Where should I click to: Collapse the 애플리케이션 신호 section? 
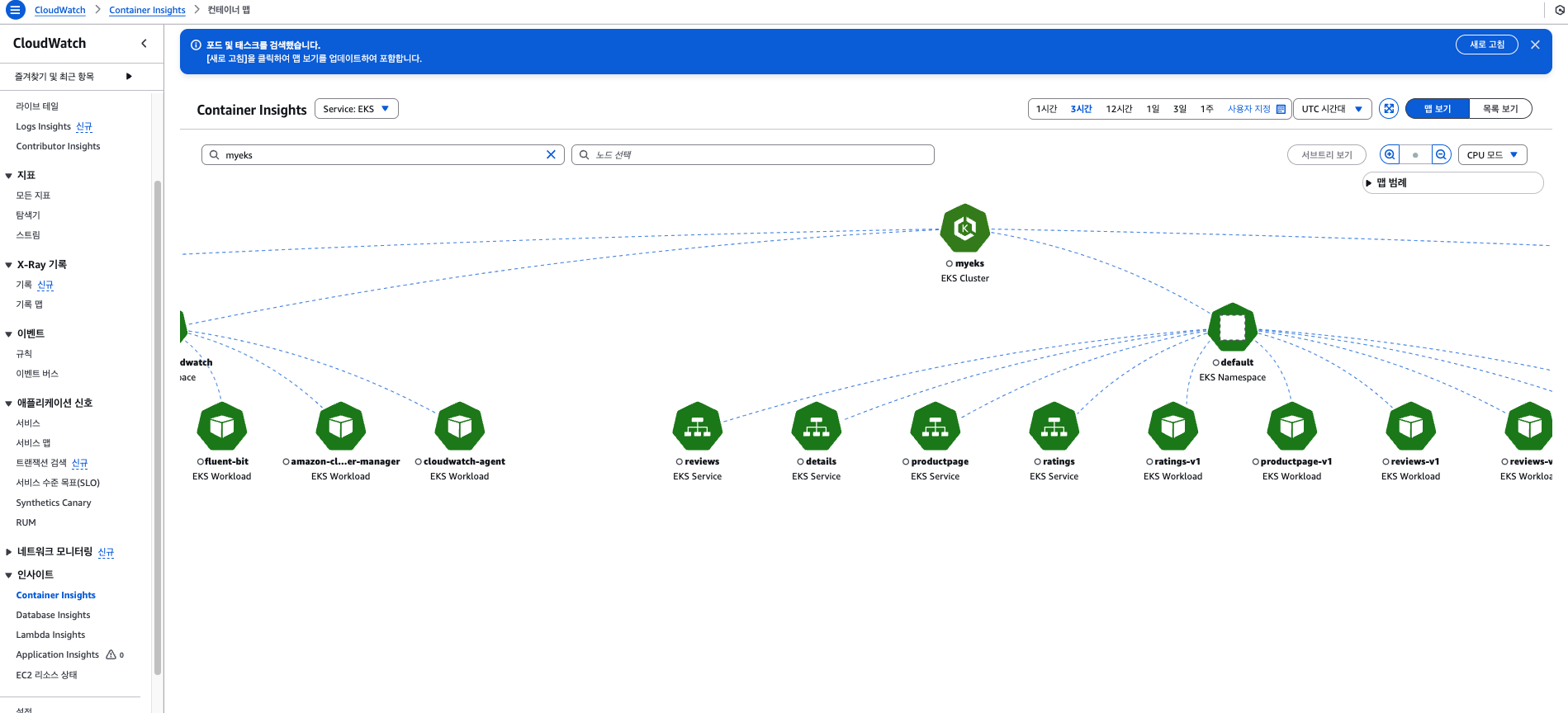(9, 403)
